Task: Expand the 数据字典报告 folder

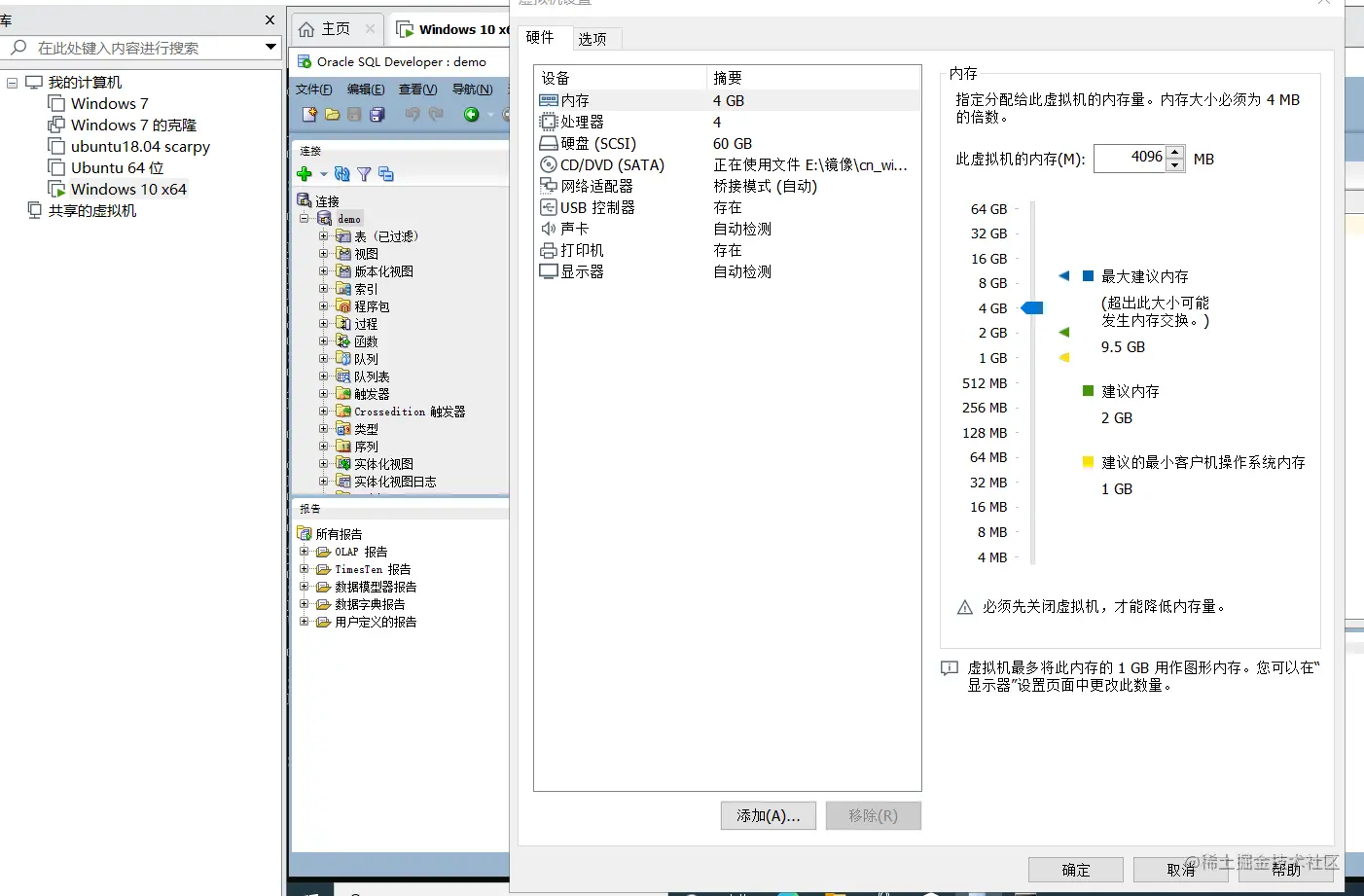Action: (x=304, y=604)
